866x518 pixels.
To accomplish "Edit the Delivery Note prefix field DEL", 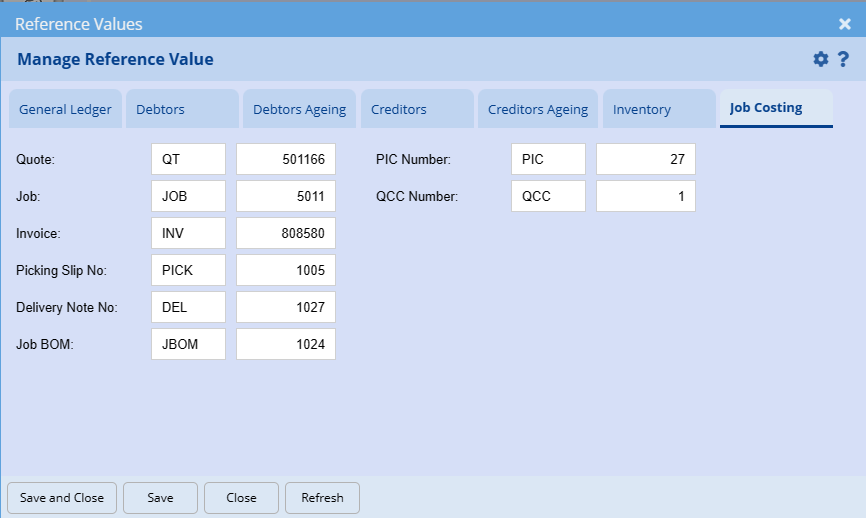I will (188, 307).
